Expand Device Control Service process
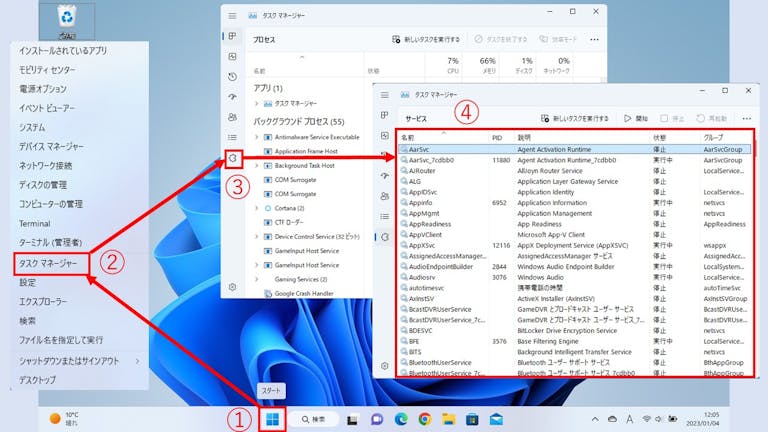The image size is (768, 432). pos(256,237)
